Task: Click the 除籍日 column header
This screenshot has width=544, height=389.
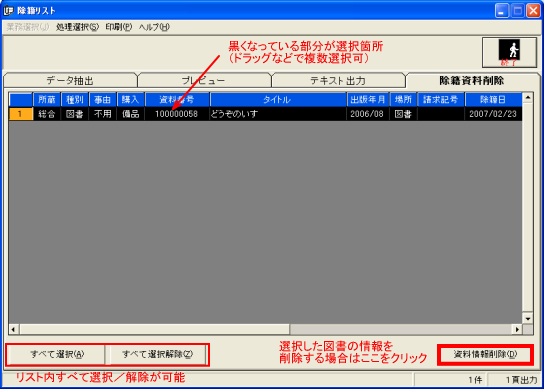Action: point(493,100)
